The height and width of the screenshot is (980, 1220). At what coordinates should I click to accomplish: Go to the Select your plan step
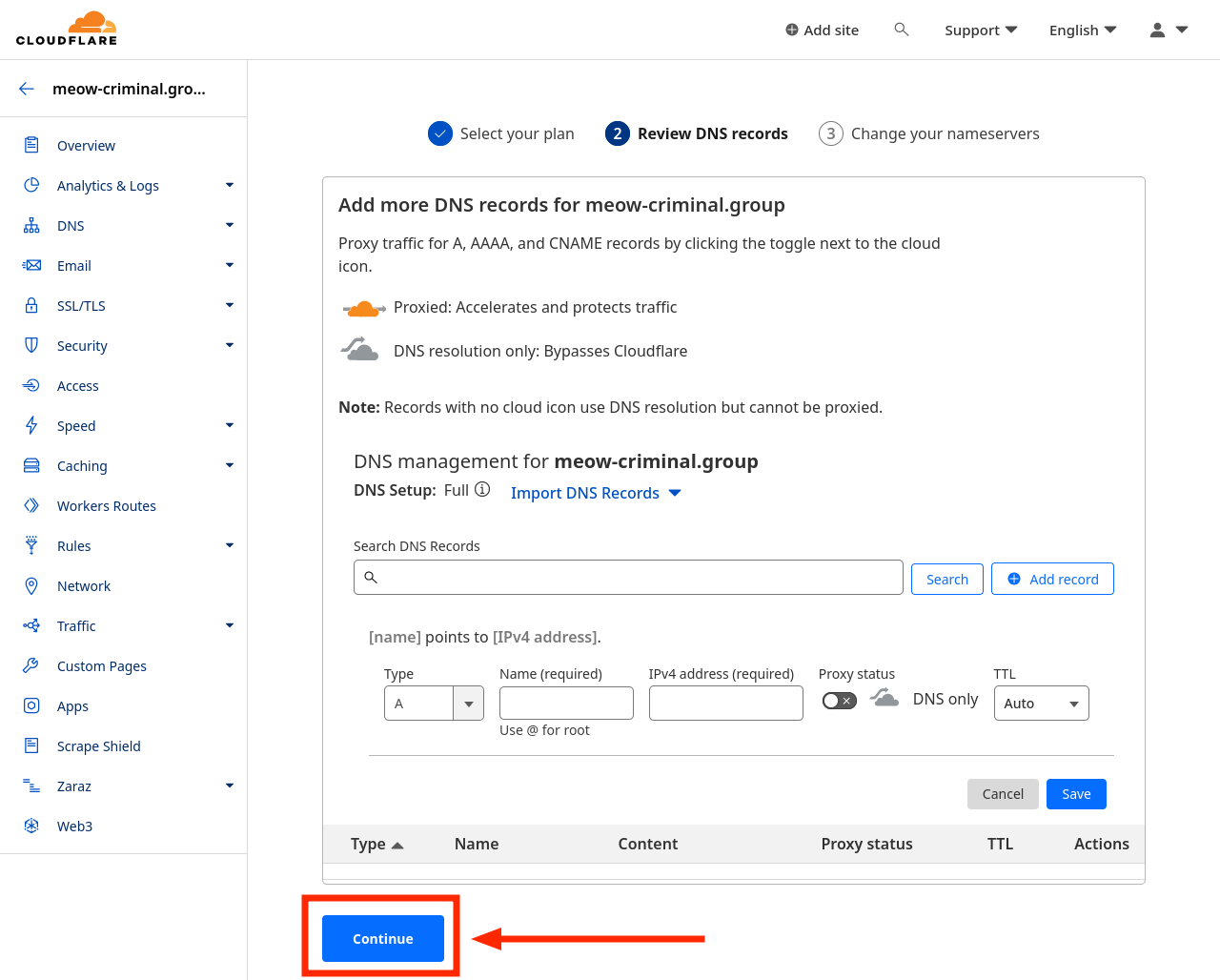point(501,133)
